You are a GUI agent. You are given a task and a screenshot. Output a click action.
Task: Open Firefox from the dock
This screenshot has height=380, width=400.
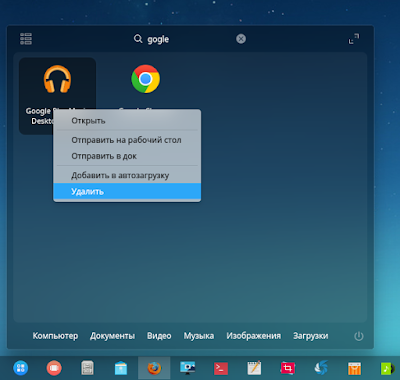pos(154,368)
